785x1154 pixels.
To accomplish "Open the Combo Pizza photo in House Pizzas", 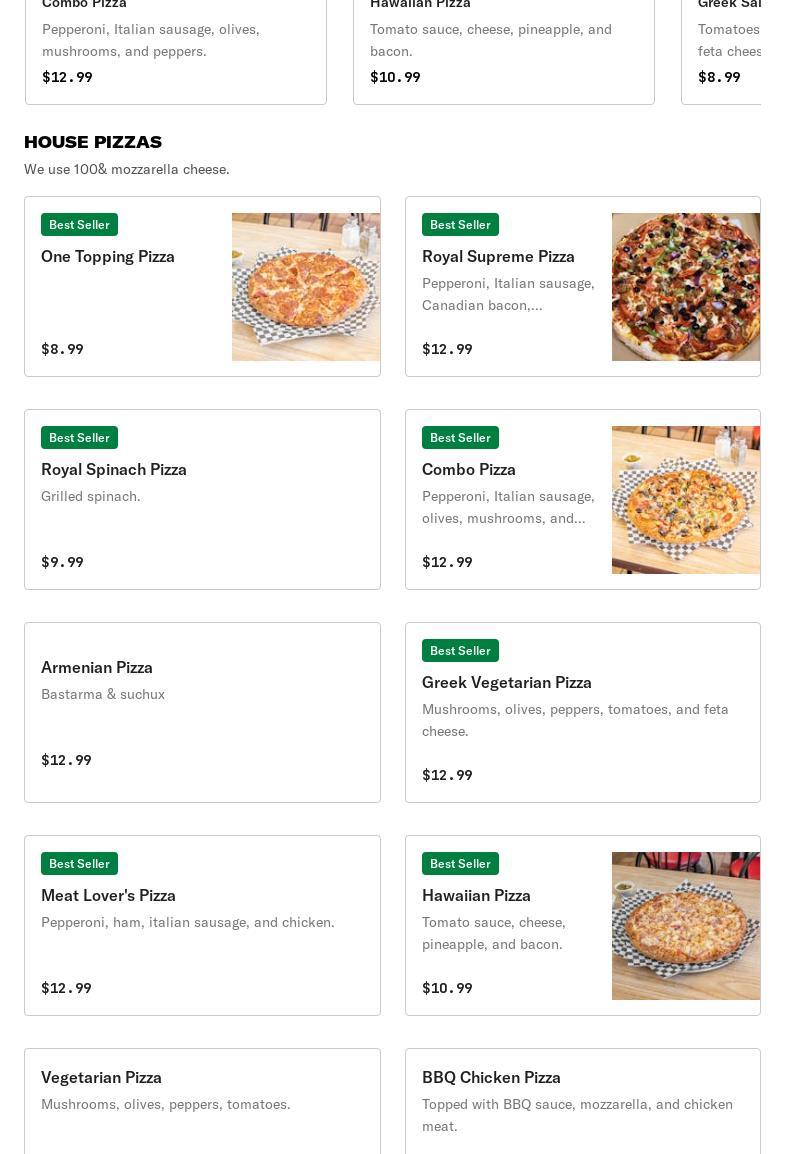I will (x=686, y=500).
